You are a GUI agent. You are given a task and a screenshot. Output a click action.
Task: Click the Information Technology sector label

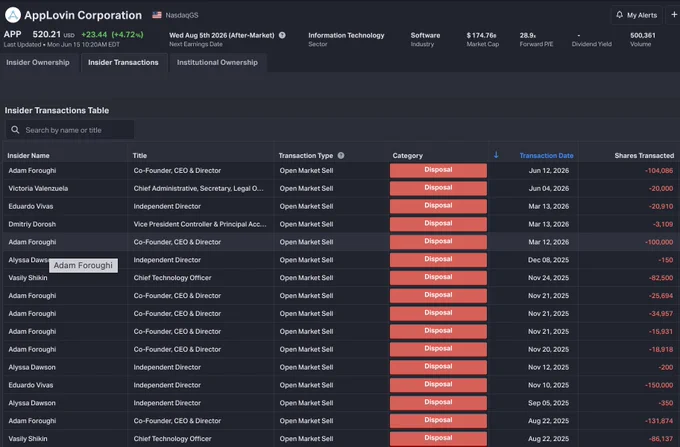(346, 35)
